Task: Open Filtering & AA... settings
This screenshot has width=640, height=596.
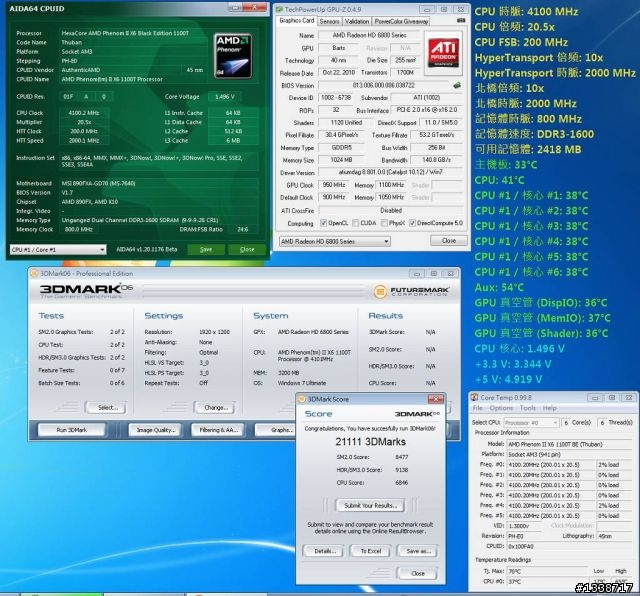Action: [218, 430]
